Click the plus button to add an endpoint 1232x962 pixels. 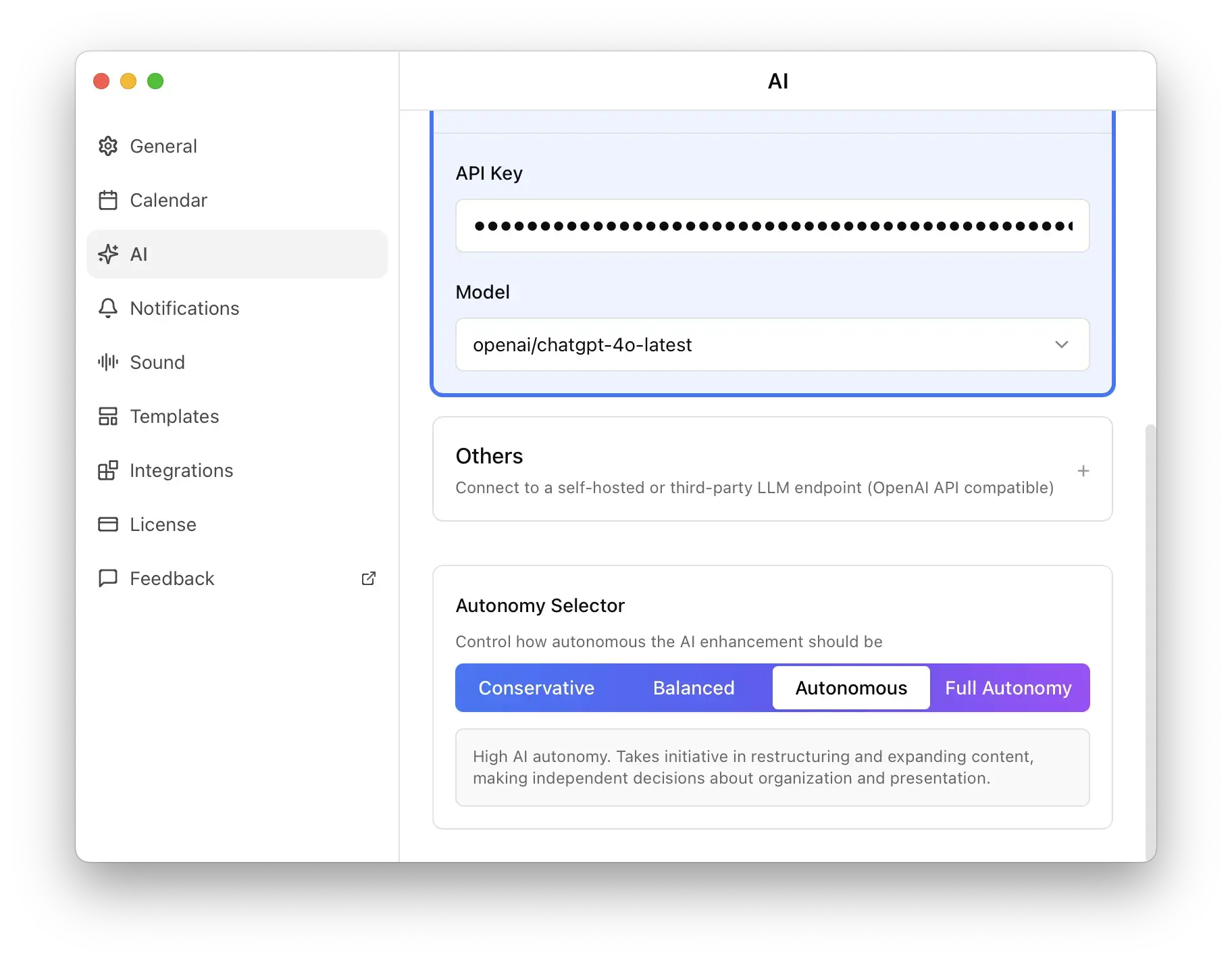(x=1083, y=470)
